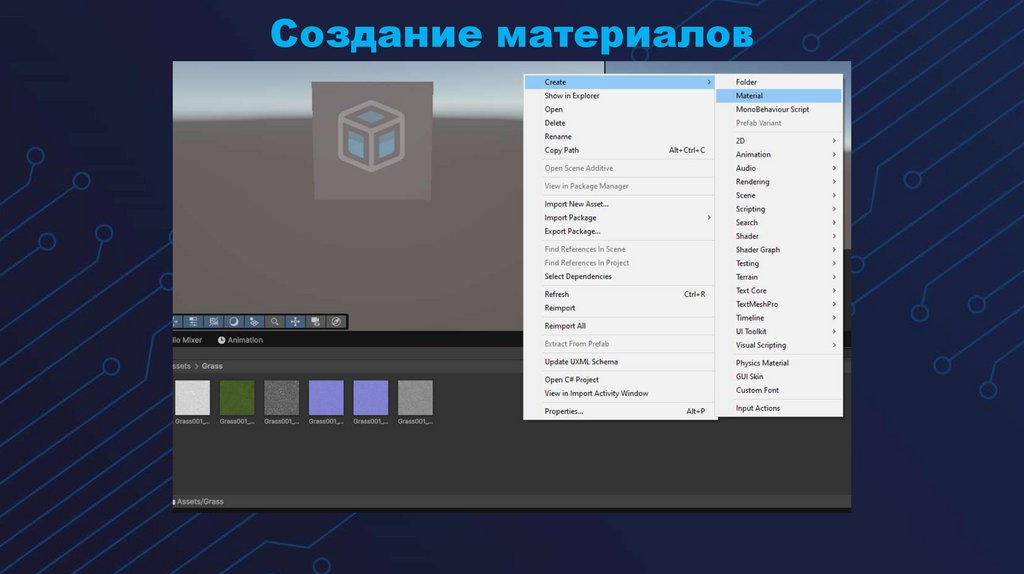Viewport: 1024px width, 574px height.
Task: Click the clock icon on Animation tab
Action: [x=221, y=340]
